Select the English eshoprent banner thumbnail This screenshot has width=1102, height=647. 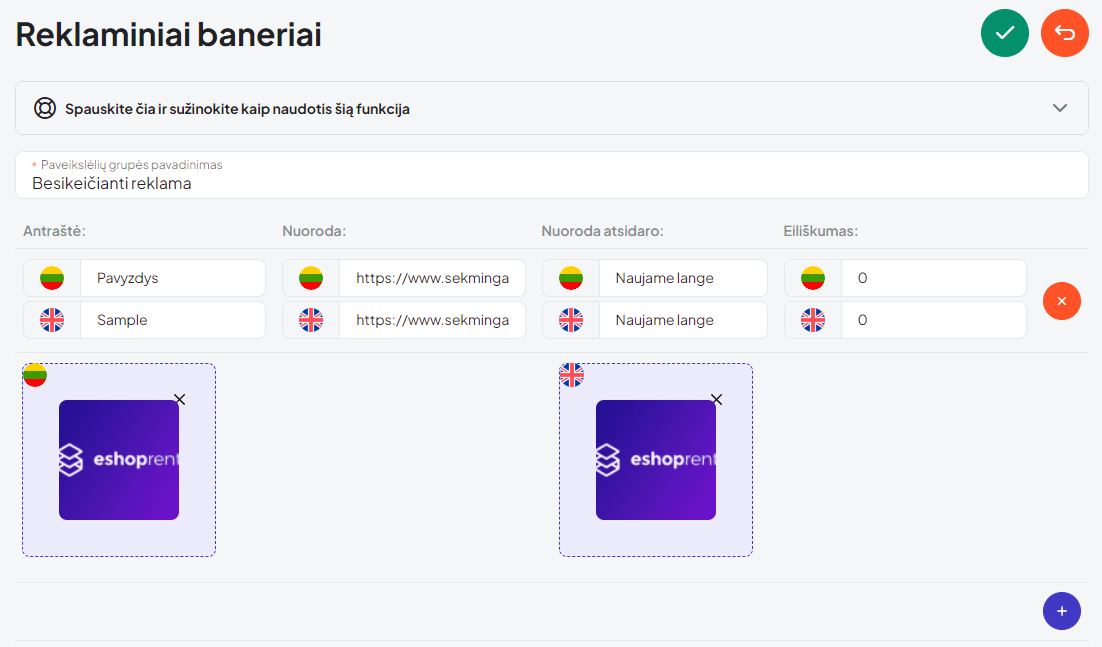click(x=656, y=460)
